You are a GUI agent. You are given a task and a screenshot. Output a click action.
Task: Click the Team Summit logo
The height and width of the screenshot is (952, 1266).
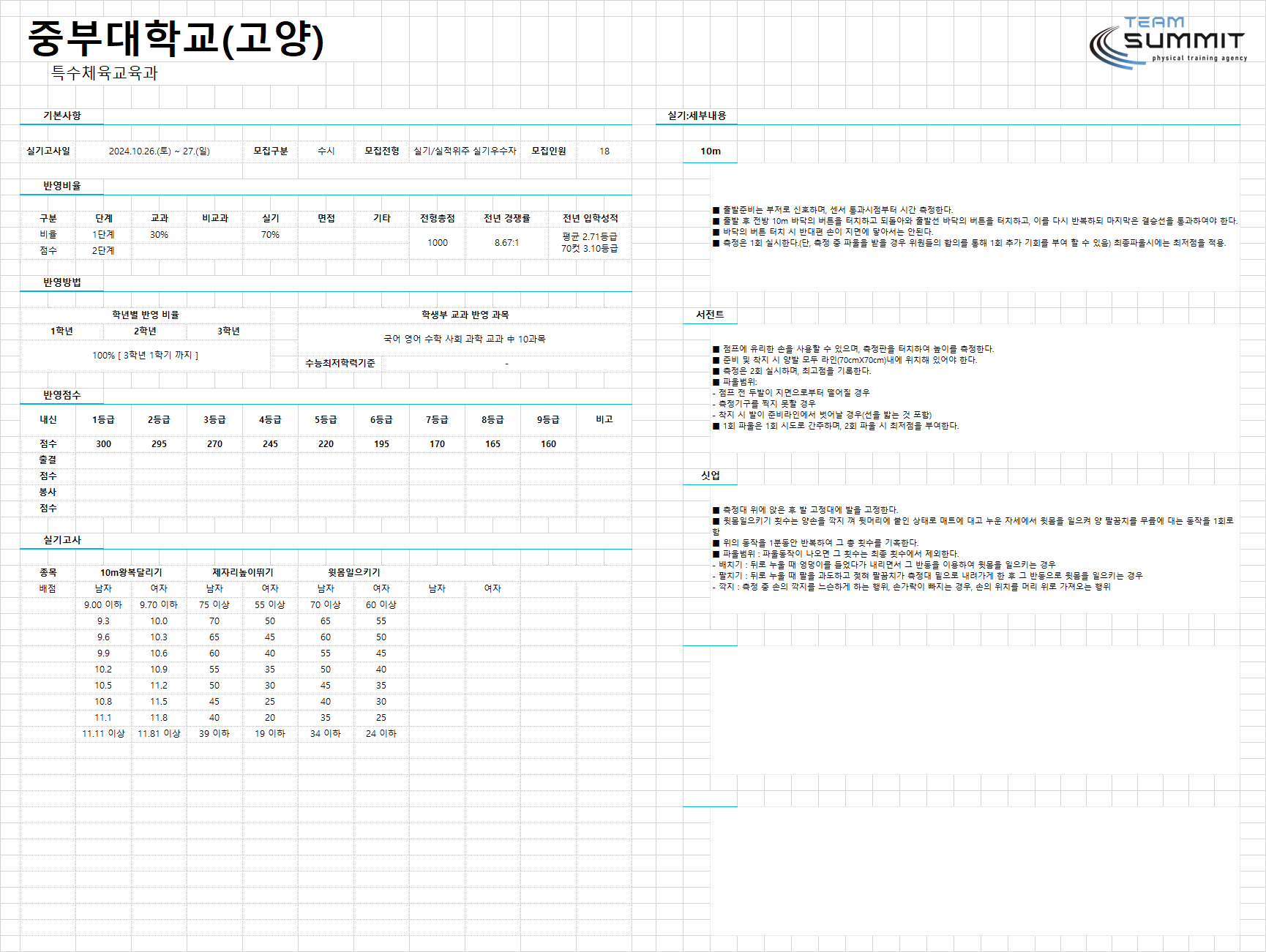click(x=1168, y=42)
